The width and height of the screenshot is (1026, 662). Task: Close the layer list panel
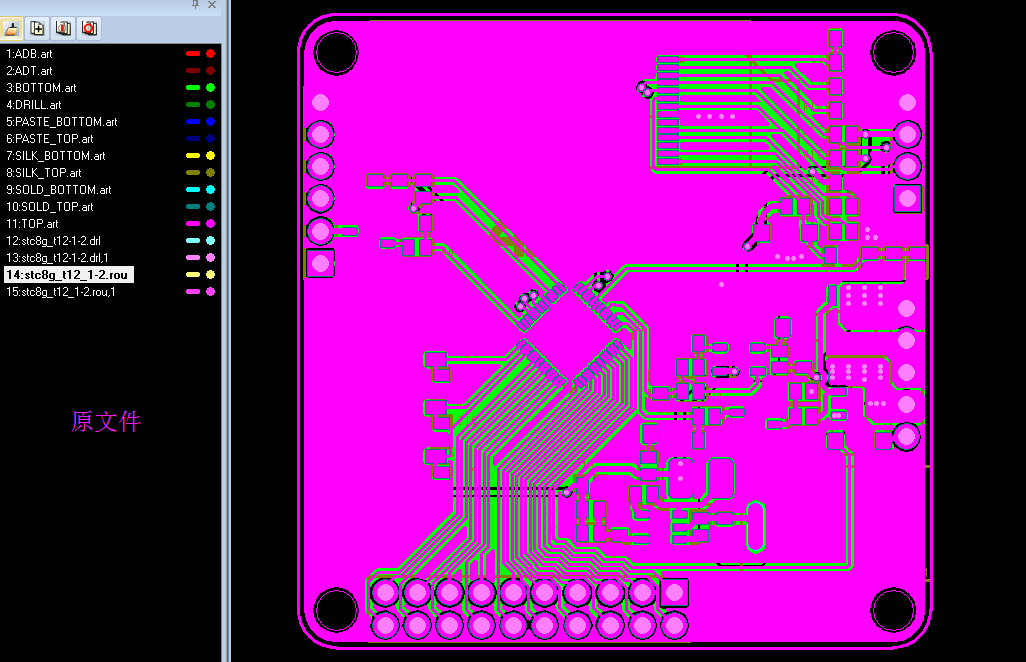coord(212,5)
